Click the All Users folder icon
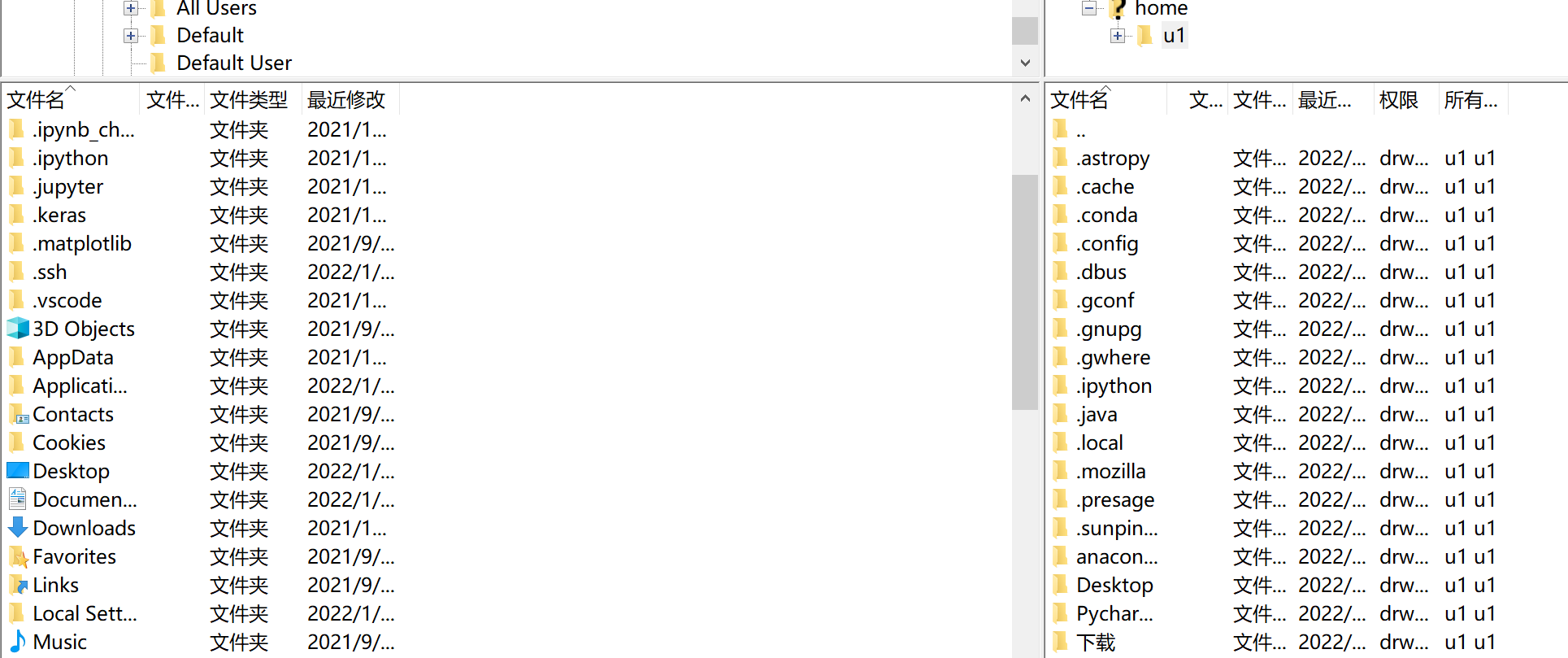The image size is (1568, 658). coord(159,8)
